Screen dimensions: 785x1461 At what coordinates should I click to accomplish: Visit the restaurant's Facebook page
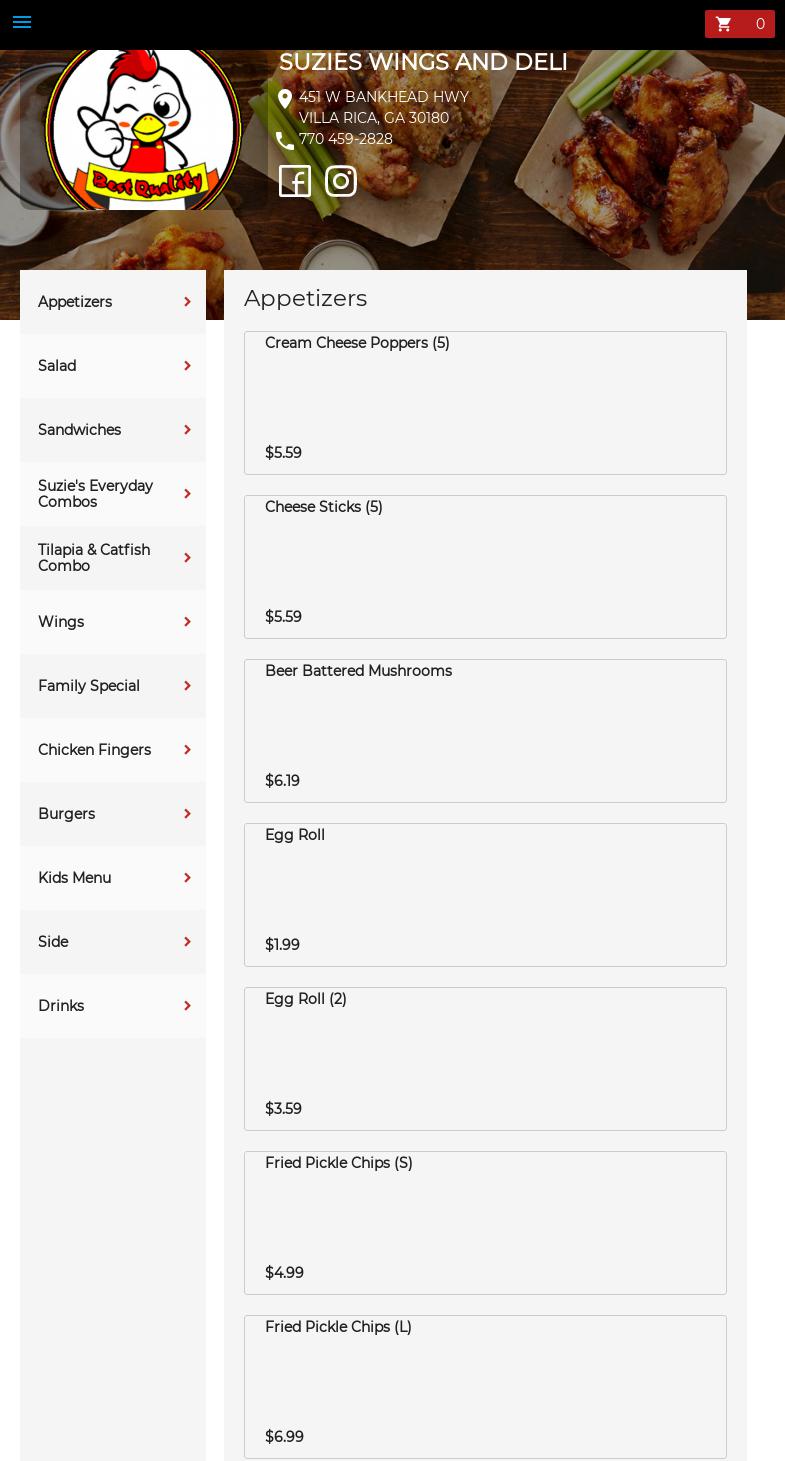click(x=295, y=181)
